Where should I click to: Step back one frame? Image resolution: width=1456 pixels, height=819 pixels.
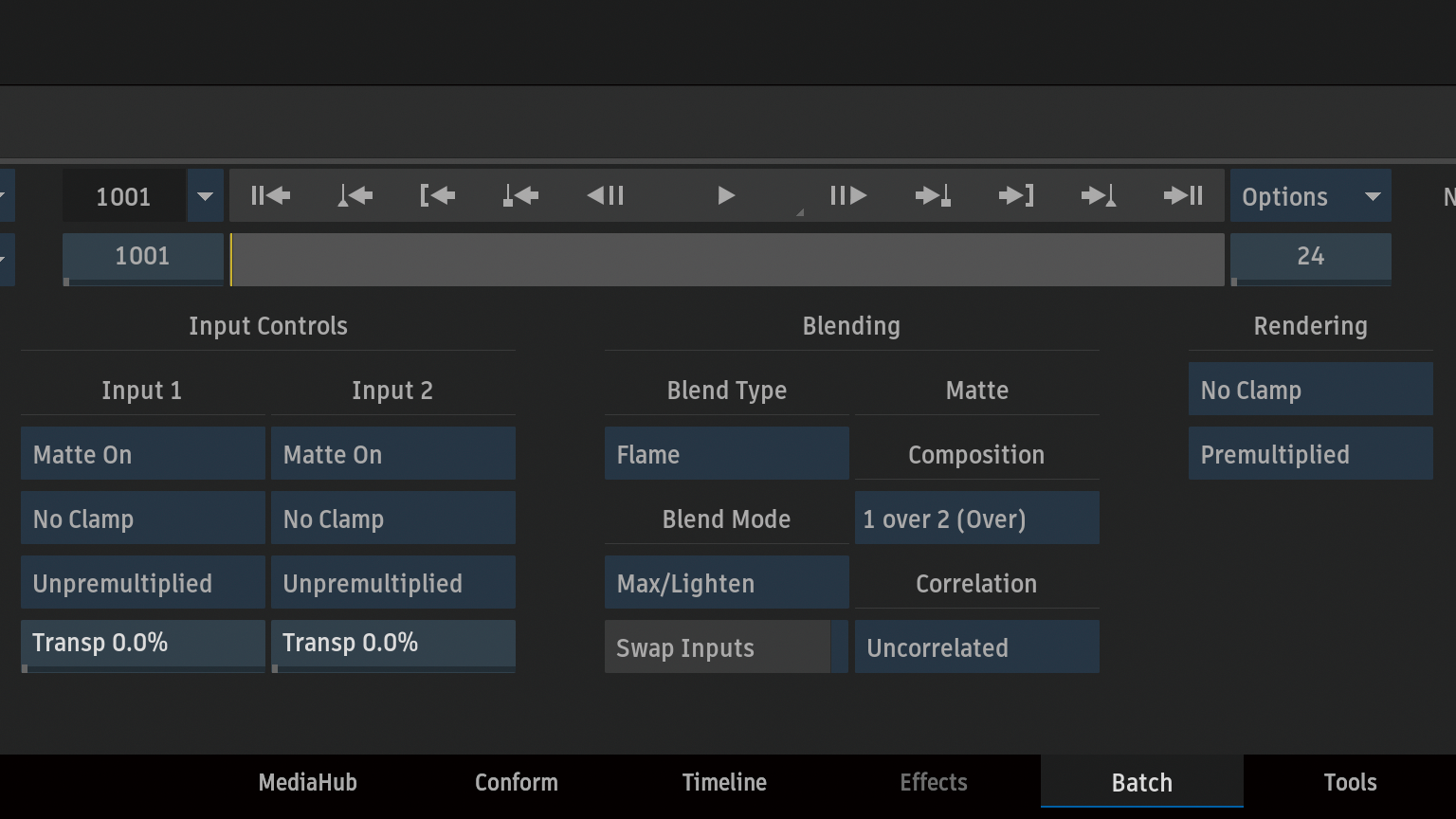tap(605, 196)
